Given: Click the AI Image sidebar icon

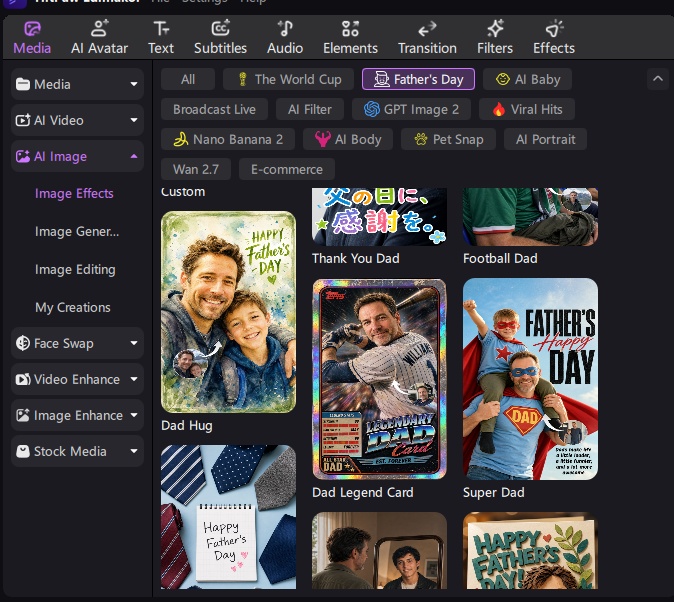Looking at the screenshot, I should [22, 156].
